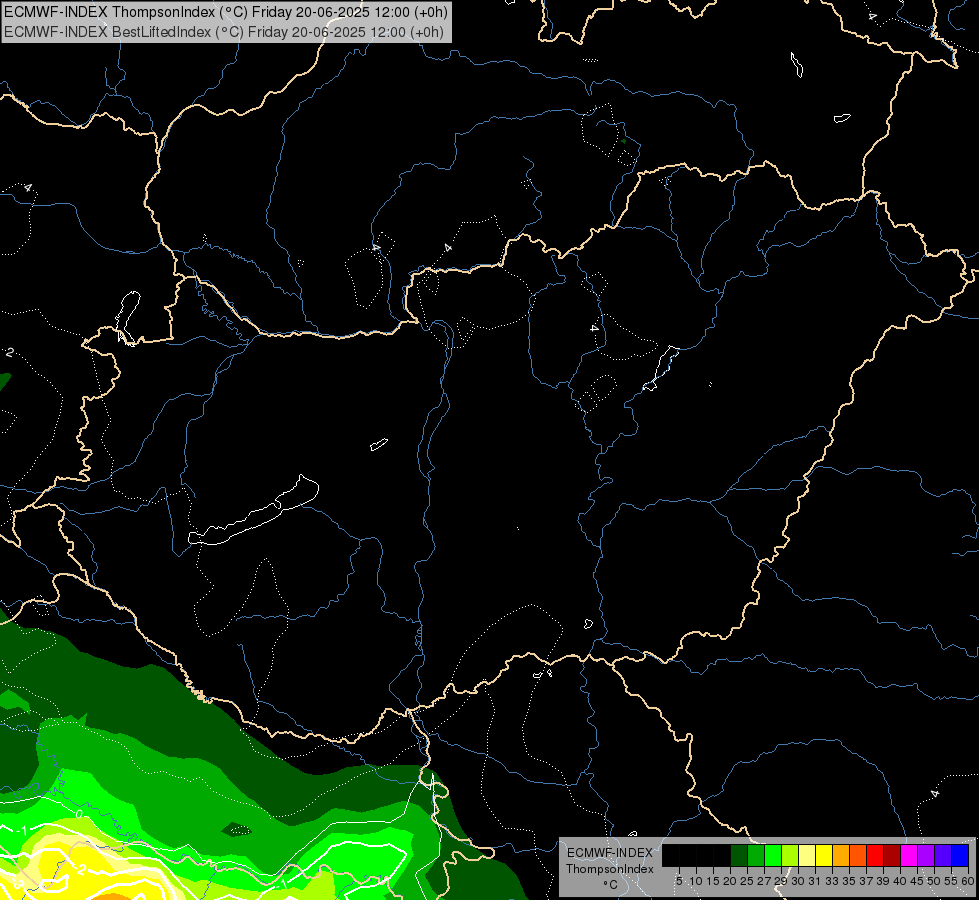Click the ECMWF-INDEX BestLiftedIndex title line
Viewport: 979px width, 900px height.
(x=224, y=32)
